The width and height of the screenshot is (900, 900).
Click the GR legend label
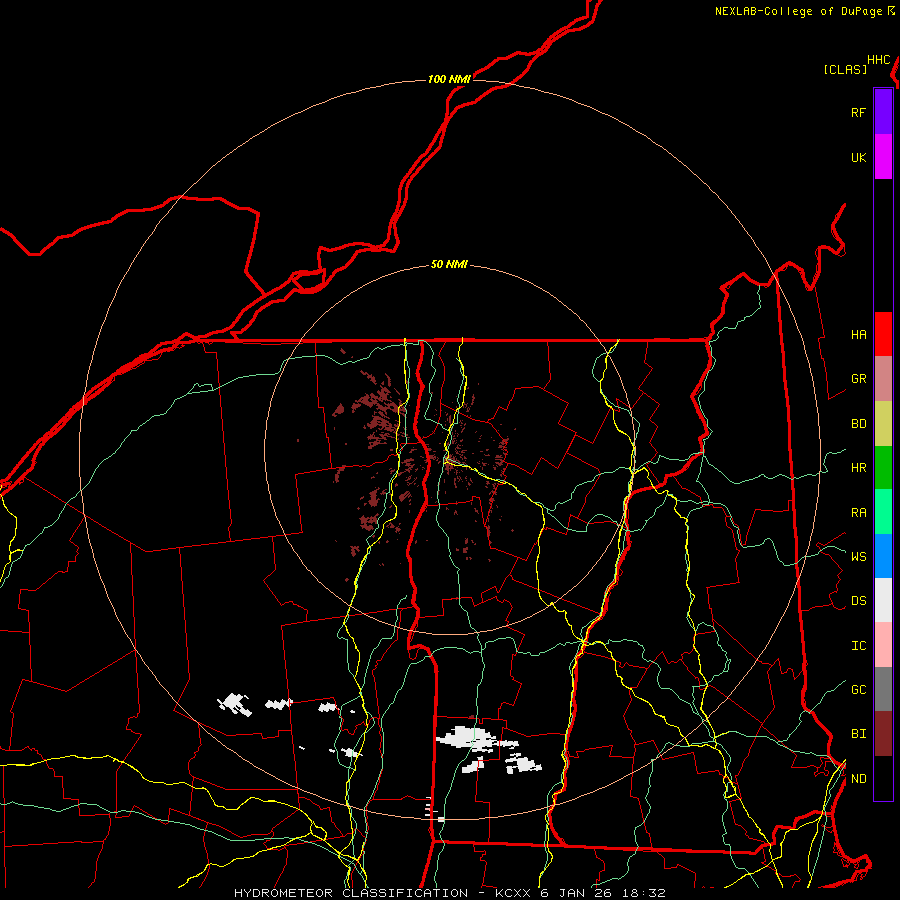coord(858,379)
